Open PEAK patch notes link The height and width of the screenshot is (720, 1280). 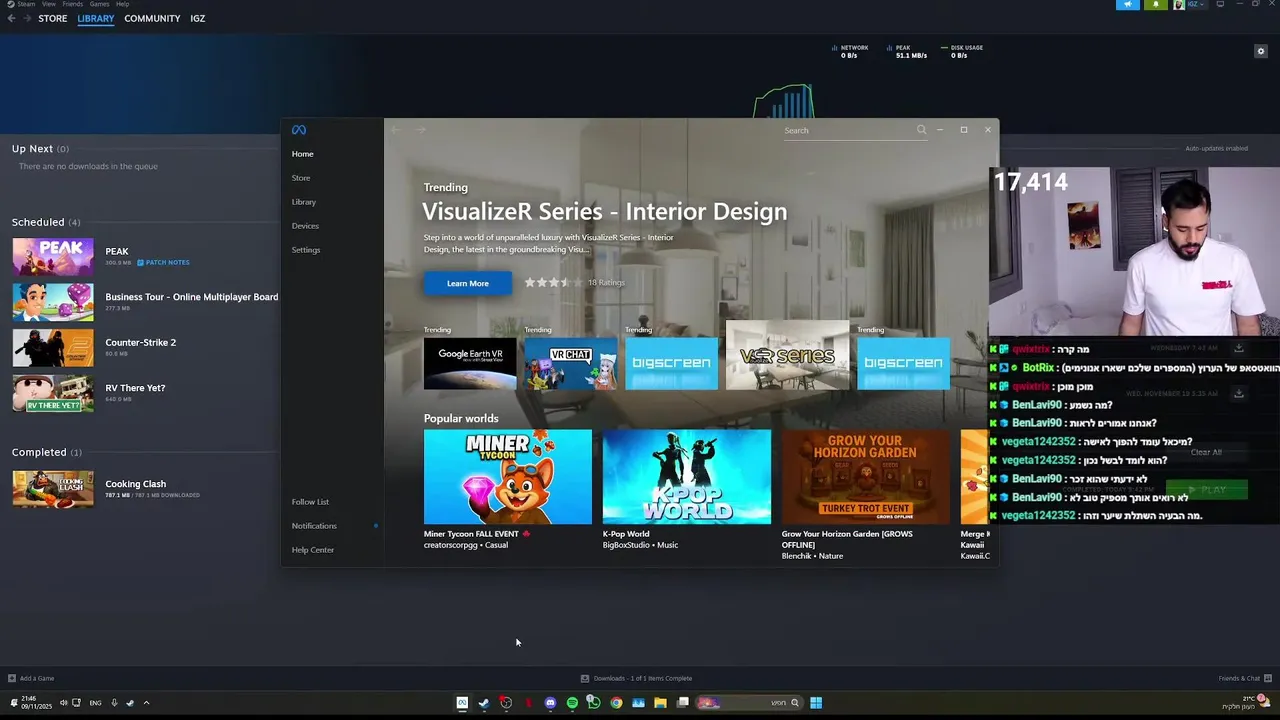tap(163, 262)
